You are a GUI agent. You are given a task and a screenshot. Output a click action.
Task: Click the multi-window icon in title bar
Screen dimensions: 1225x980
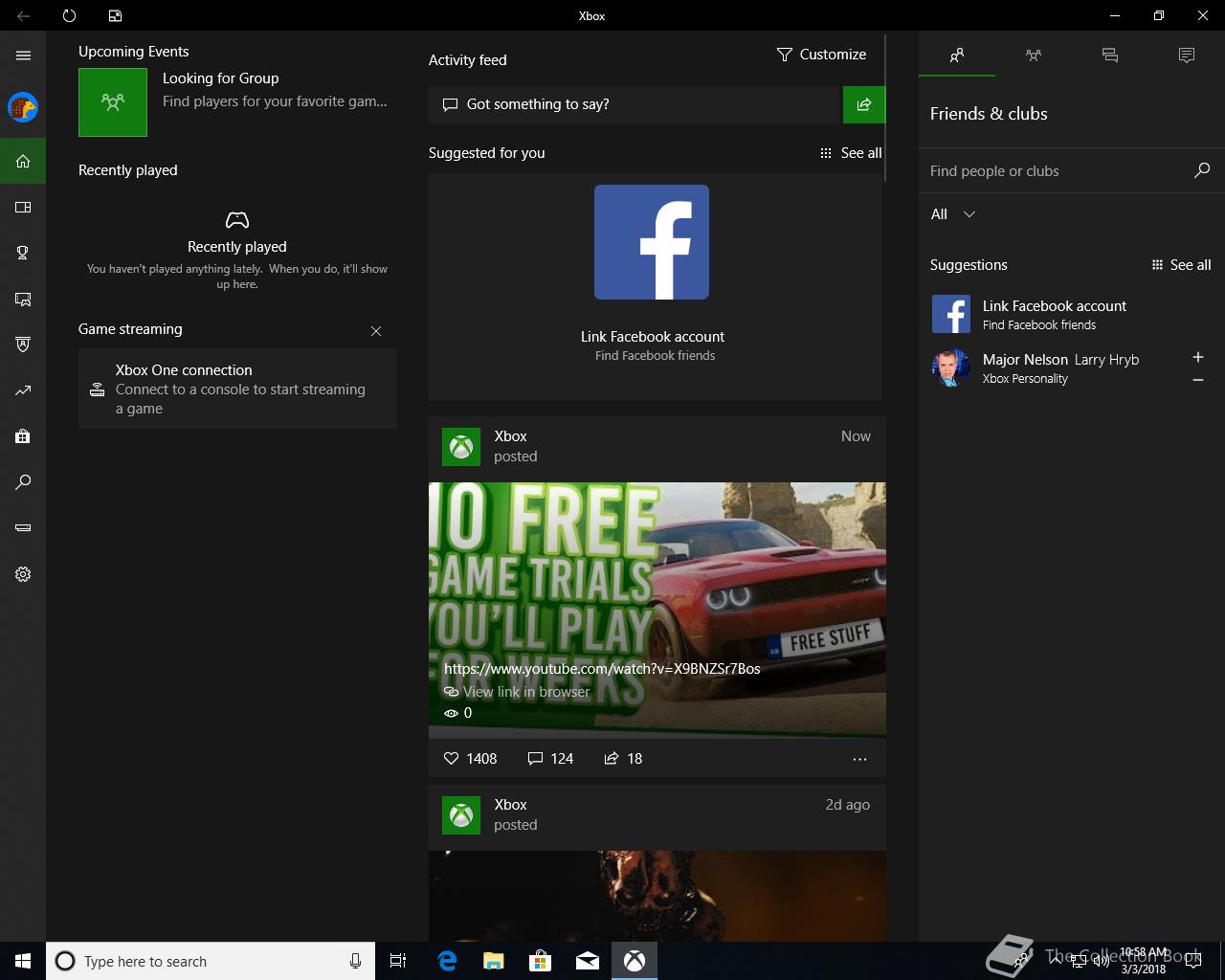(115, 15)
